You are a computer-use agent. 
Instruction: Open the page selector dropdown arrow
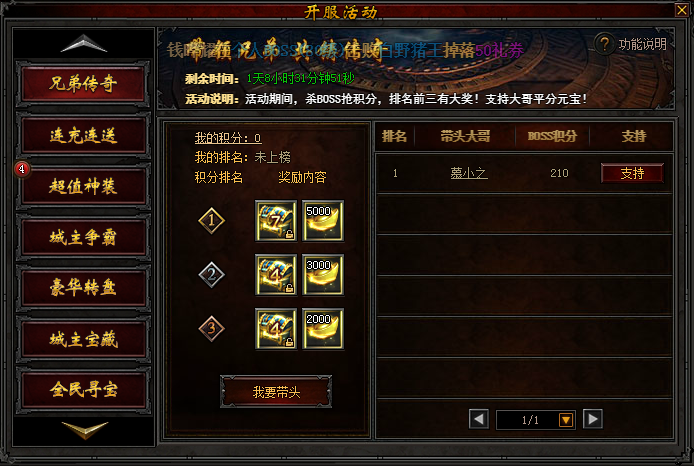(x=566, y=420)
